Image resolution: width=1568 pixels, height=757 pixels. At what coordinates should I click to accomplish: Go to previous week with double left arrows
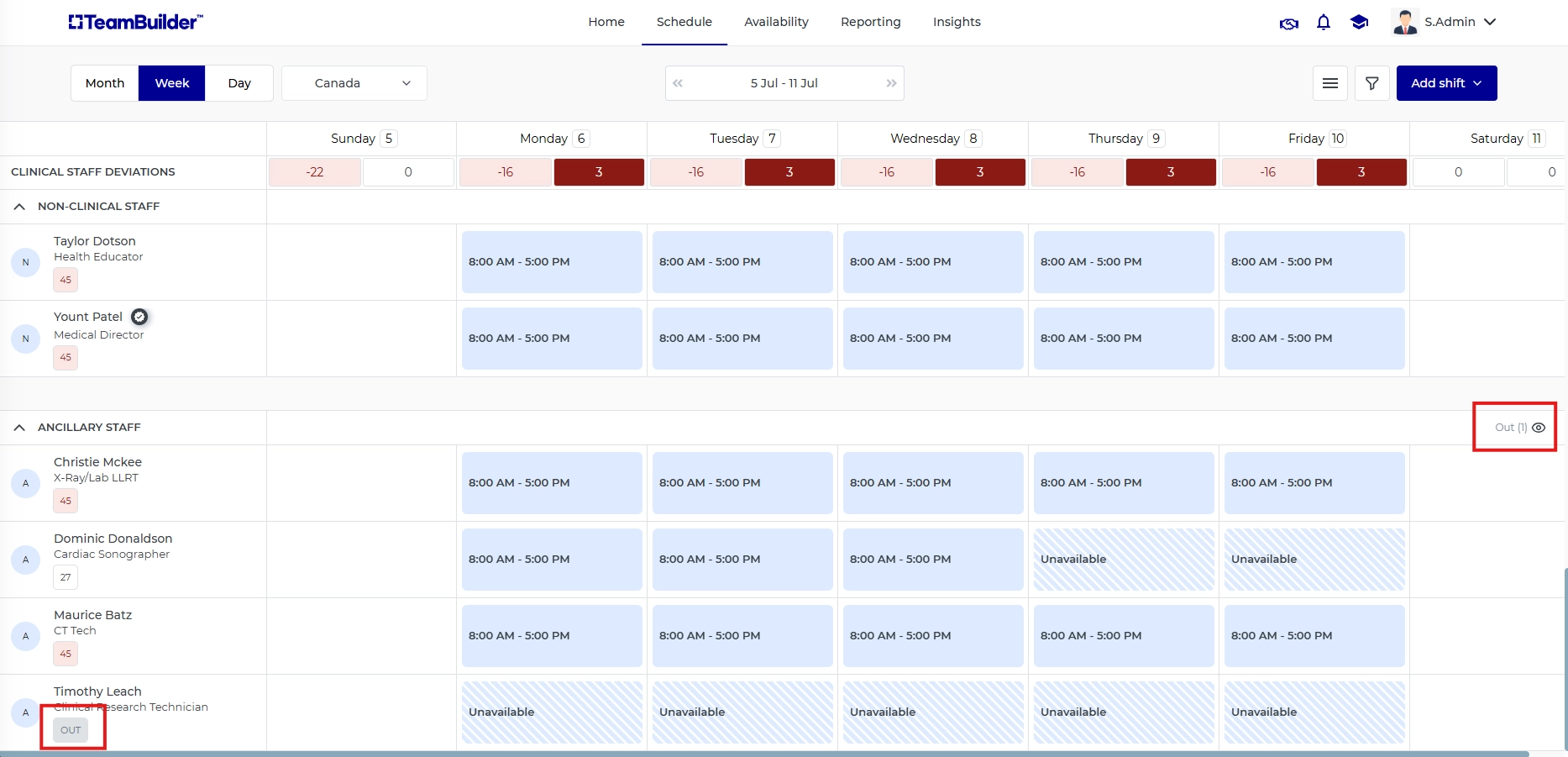pyautogui.click(x=678, y=83)
